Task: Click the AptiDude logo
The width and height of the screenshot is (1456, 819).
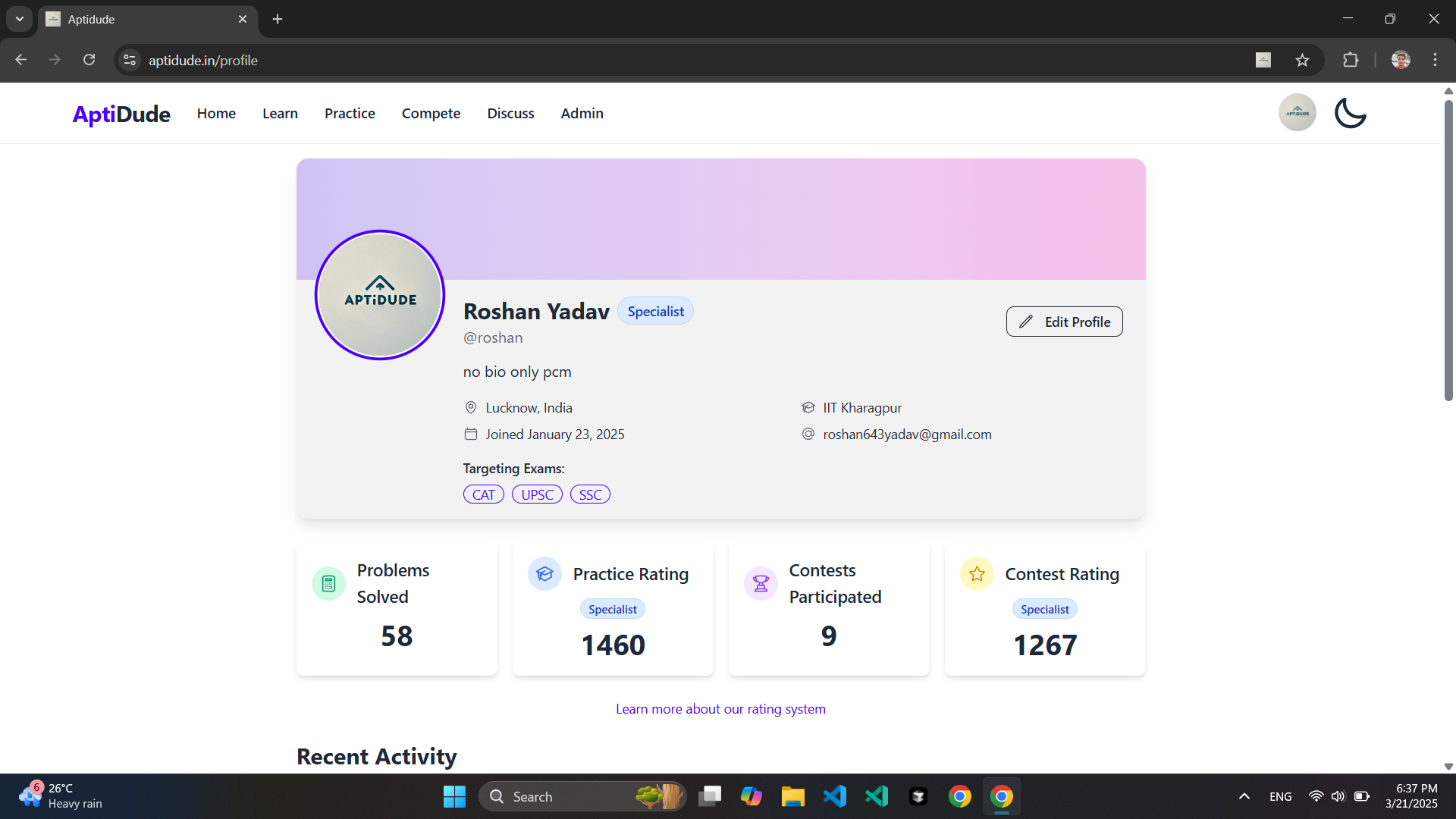Action: (x=121, y=114)
